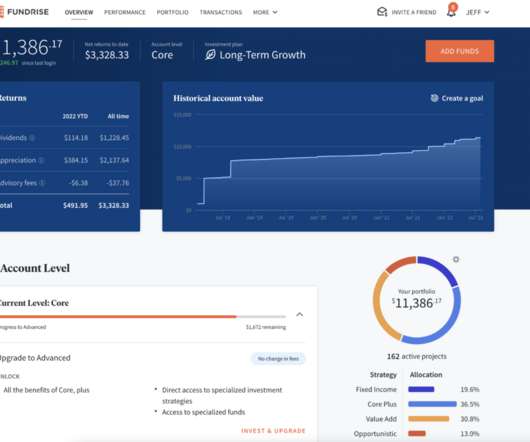Image resolution: width=530 pixels, height=442 pixels.
Task: Click the Access to specialized funds bullet
Action: [203, 412]
